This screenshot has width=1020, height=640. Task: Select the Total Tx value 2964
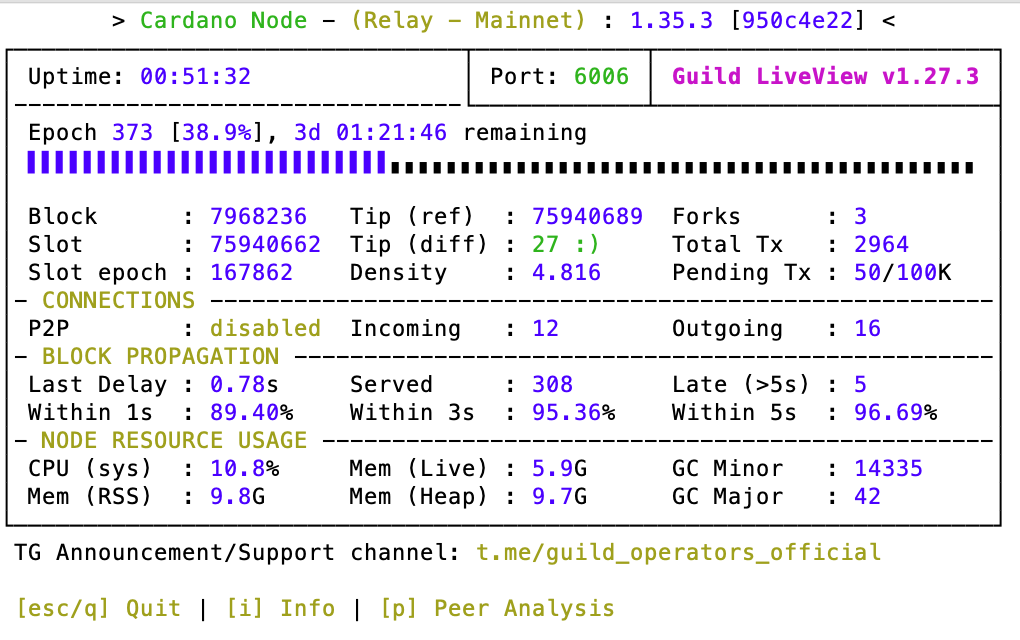881,245
